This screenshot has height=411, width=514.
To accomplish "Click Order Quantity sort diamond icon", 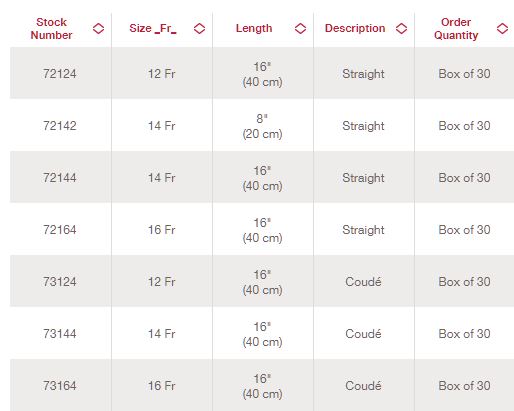I will 502,28.
